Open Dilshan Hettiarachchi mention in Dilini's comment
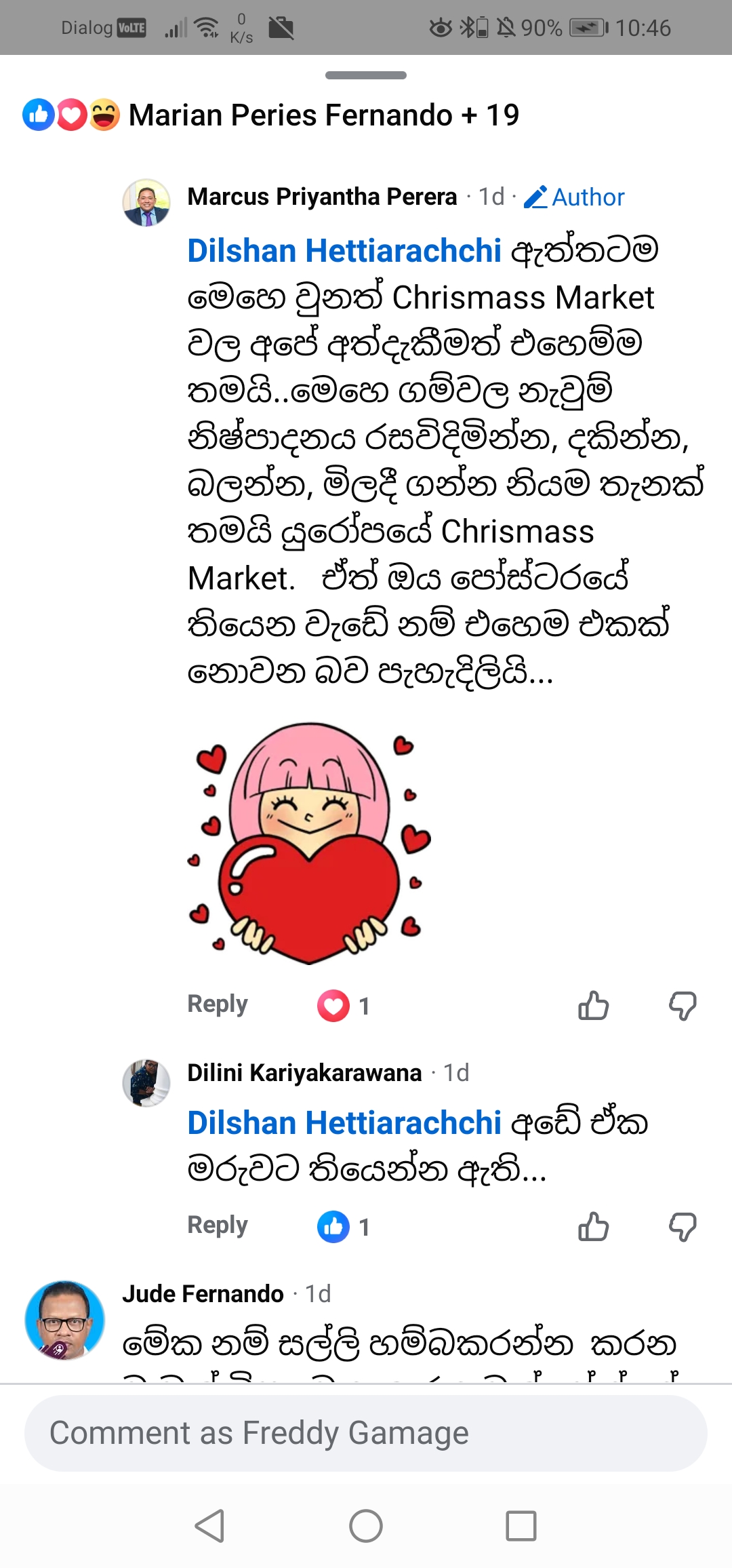This screenshot has height=1568, width=732. click(344, 1122)
